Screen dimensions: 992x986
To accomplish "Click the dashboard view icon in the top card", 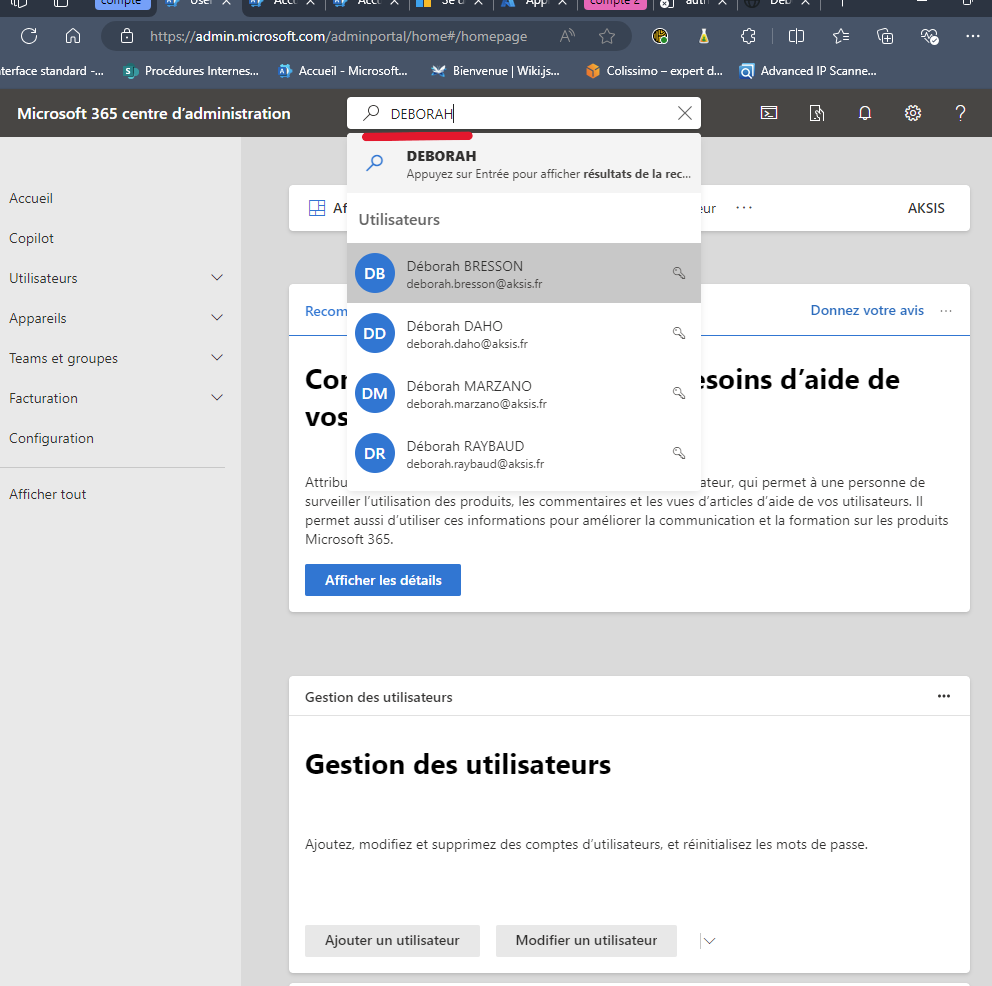I will [316, 208].
